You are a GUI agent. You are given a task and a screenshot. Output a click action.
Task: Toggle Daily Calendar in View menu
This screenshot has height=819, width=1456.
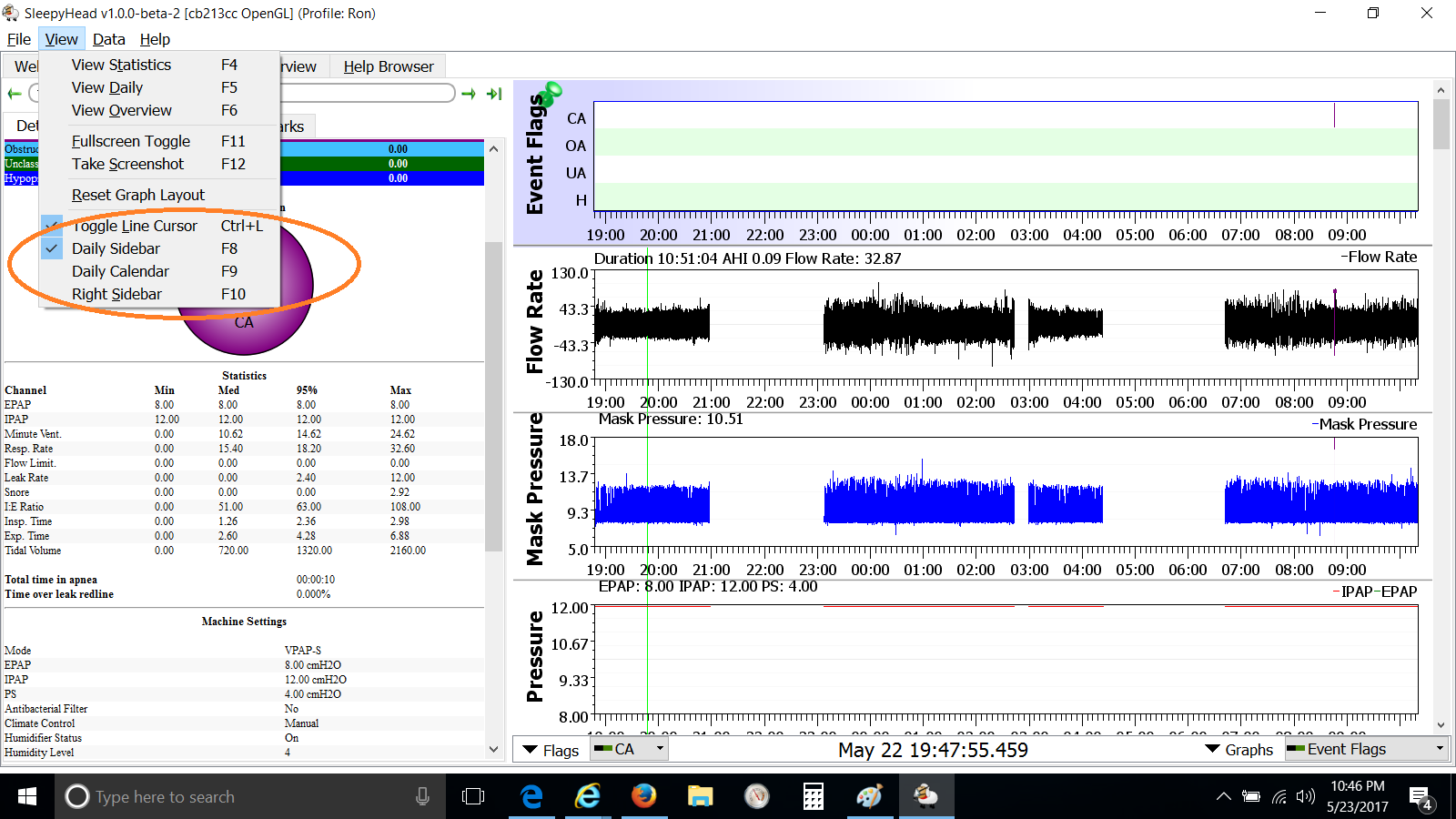pos(159,271)
